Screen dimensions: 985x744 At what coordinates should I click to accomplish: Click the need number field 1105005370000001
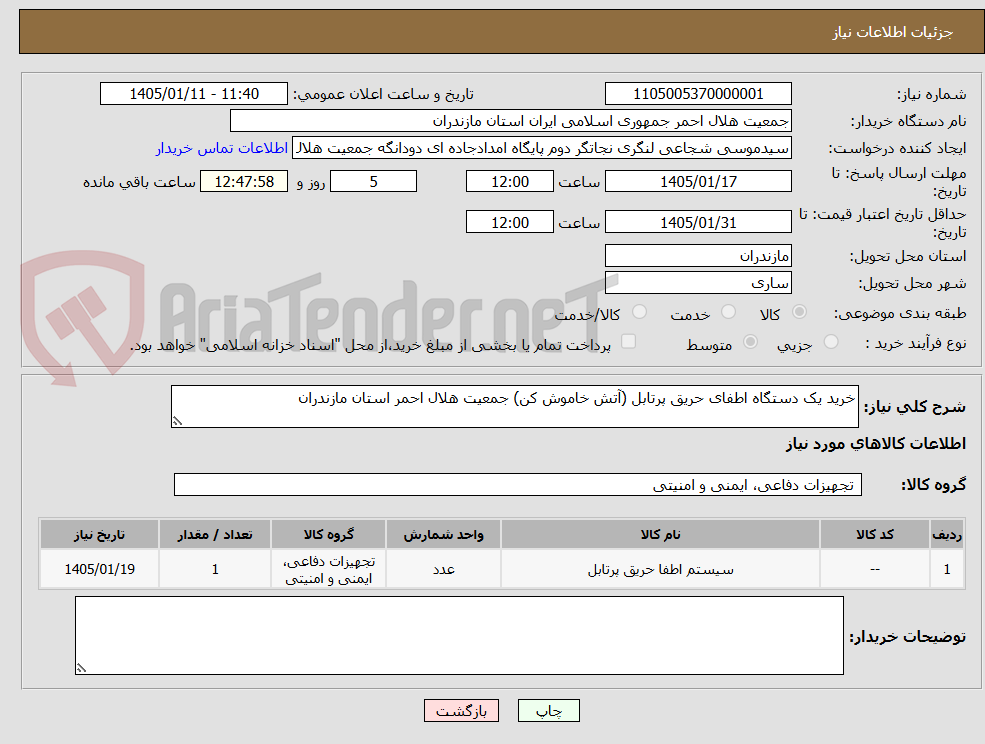click(x=698, y=94)
